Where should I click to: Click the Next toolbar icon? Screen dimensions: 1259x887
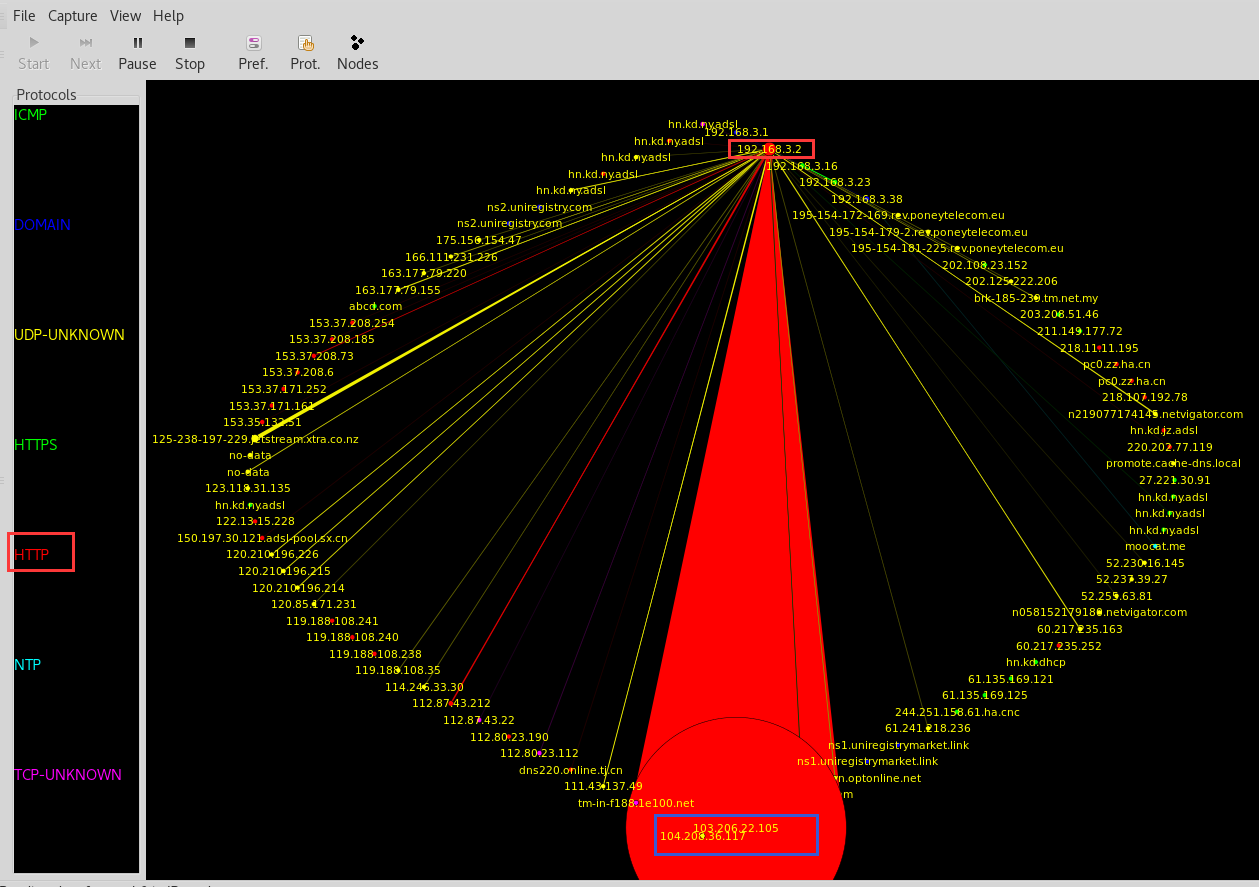tap(85, 43)
